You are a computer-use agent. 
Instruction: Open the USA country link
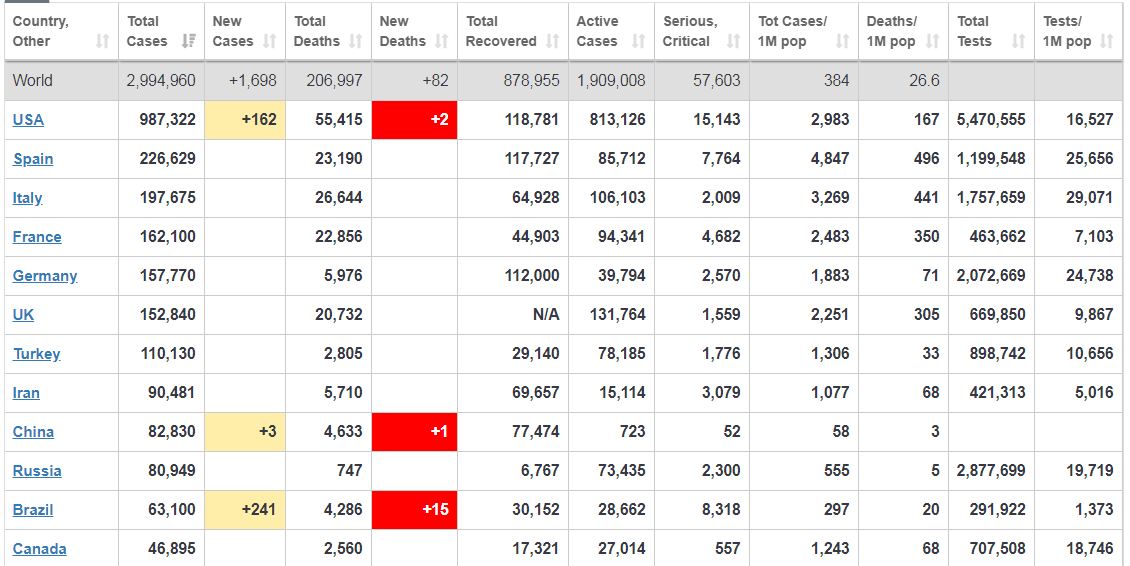pos(28,120)
